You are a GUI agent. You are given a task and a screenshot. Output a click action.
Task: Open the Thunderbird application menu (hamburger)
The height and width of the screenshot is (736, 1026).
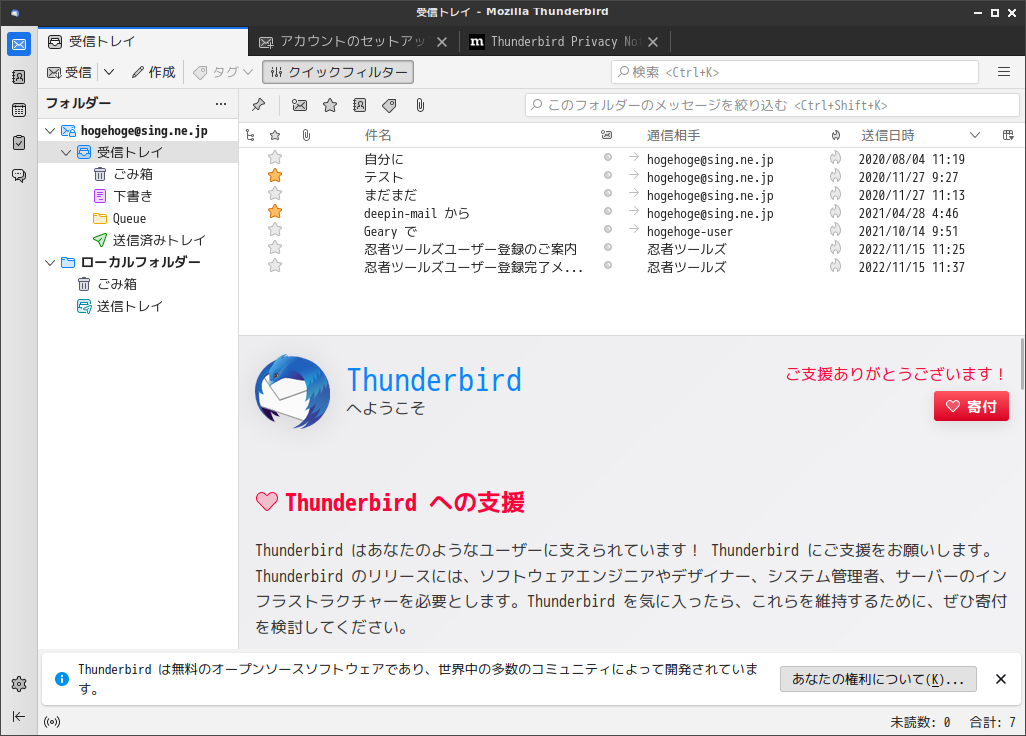pyautogui.click(x=1004, y=72)
